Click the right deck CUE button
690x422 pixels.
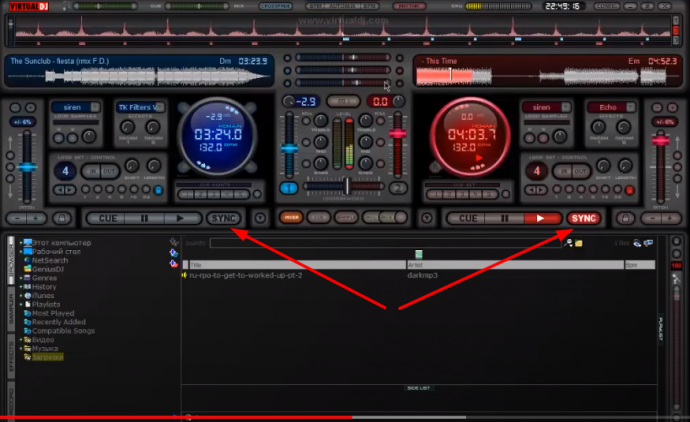pyautogui.click(x=468, y=218)
